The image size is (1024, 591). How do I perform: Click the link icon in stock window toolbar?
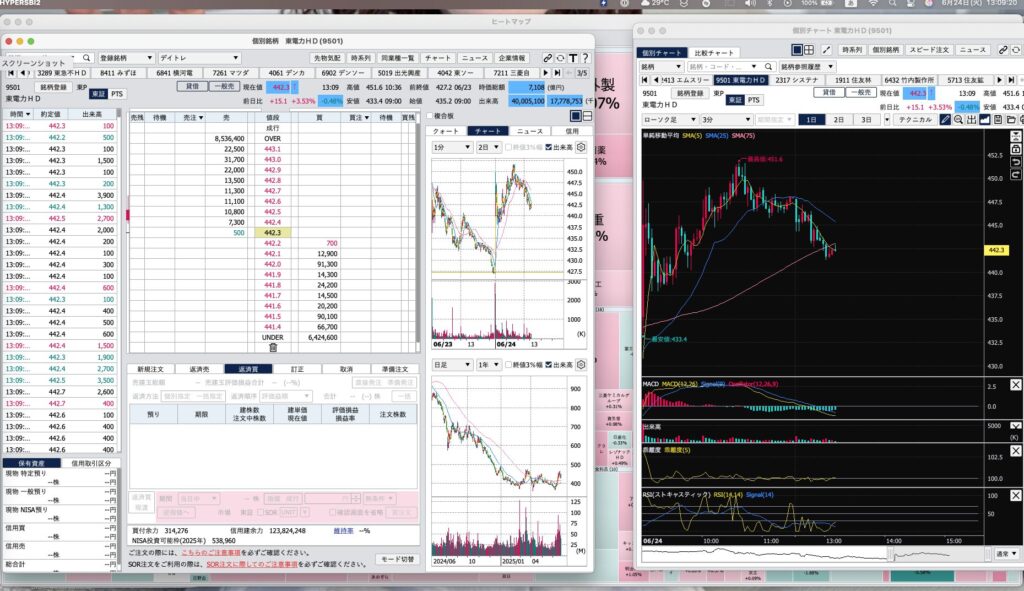click(x=547, y=58)
